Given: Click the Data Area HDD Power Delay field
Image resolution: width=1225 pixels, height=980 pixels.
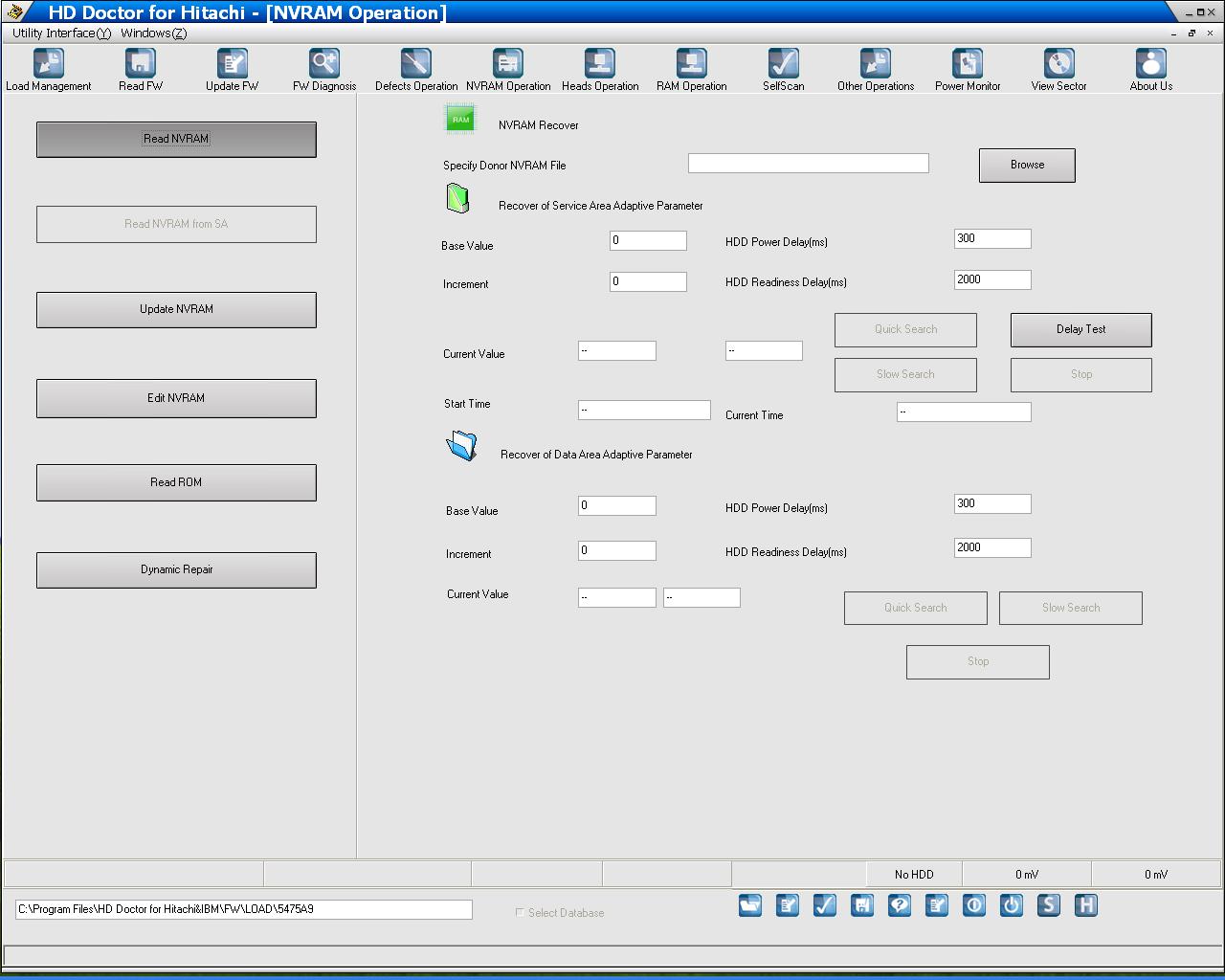Looking at the screenshot, I should [x=992, y=503].
